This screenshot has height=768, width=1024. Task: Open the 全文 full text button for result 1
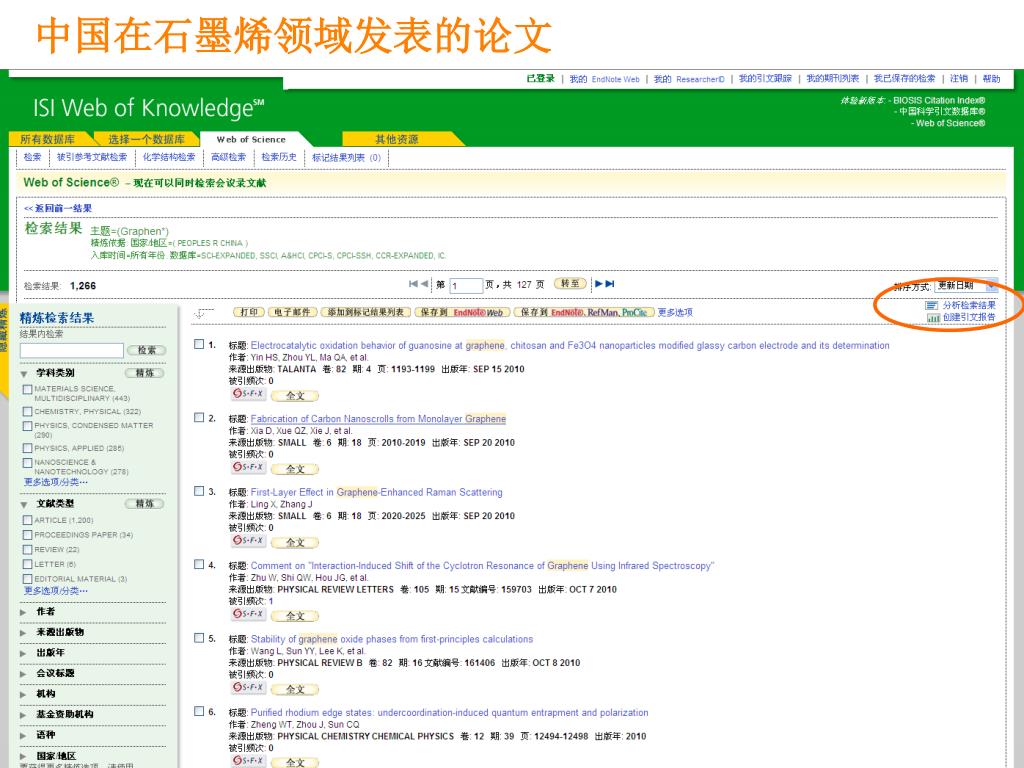point(295,396)
